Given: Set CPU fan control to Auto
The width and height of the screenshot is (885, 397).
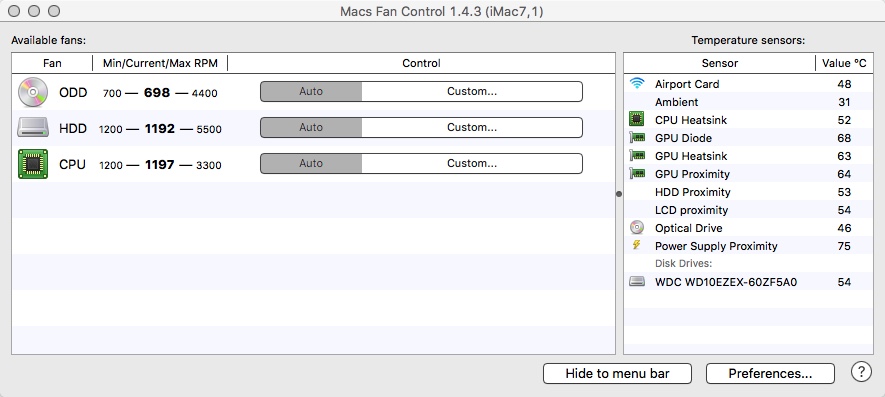Looking at the screenshot, I should click(x=311, y=164).
